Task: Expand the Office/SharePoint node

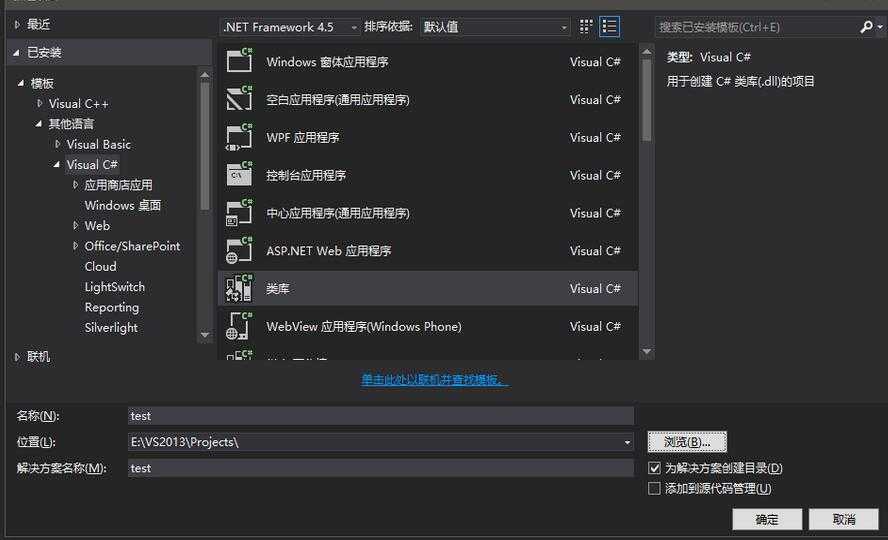Action: tap(75, 246)
